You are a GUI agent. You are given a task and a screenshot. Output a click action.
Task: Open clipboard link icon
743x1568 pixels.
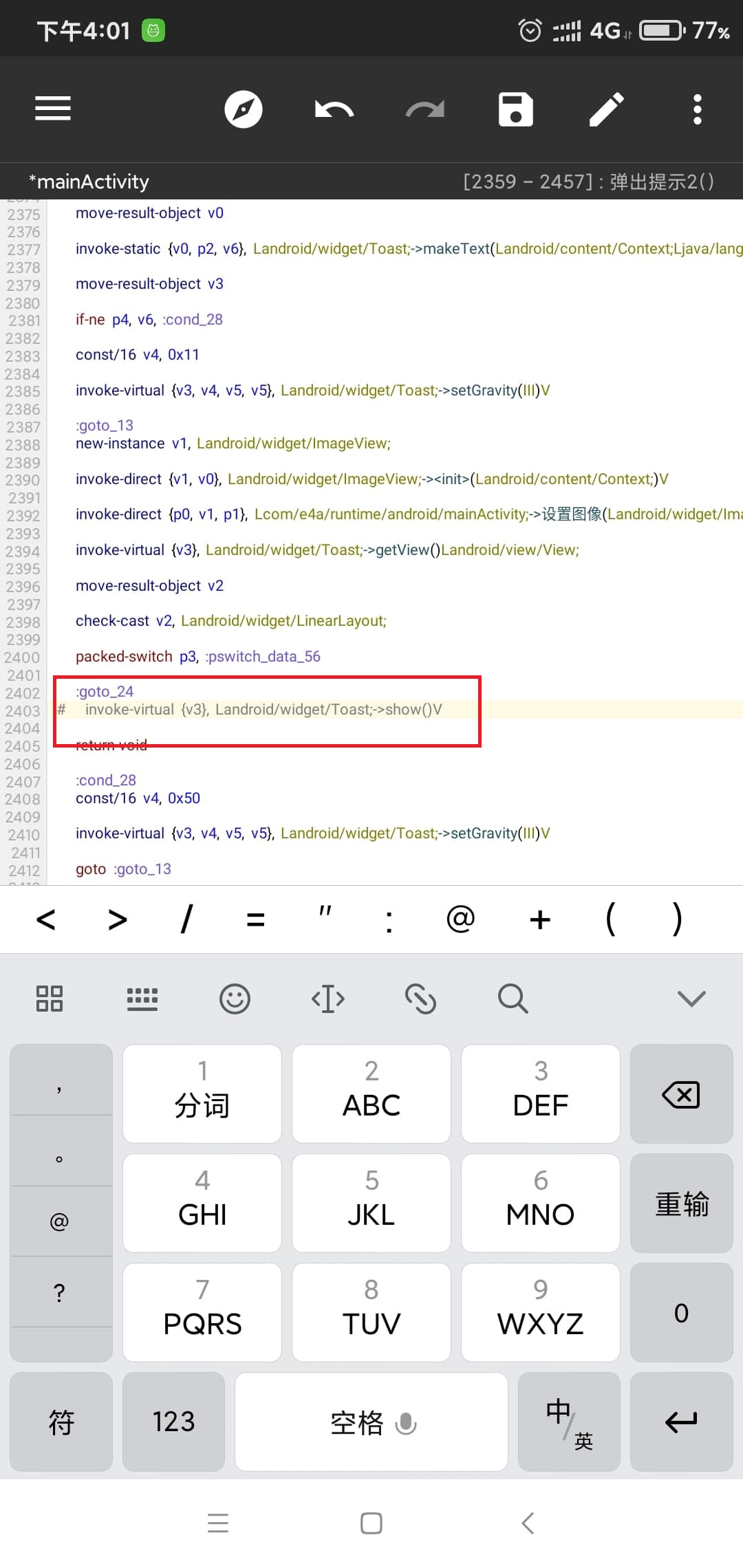[x=420, y=999]
